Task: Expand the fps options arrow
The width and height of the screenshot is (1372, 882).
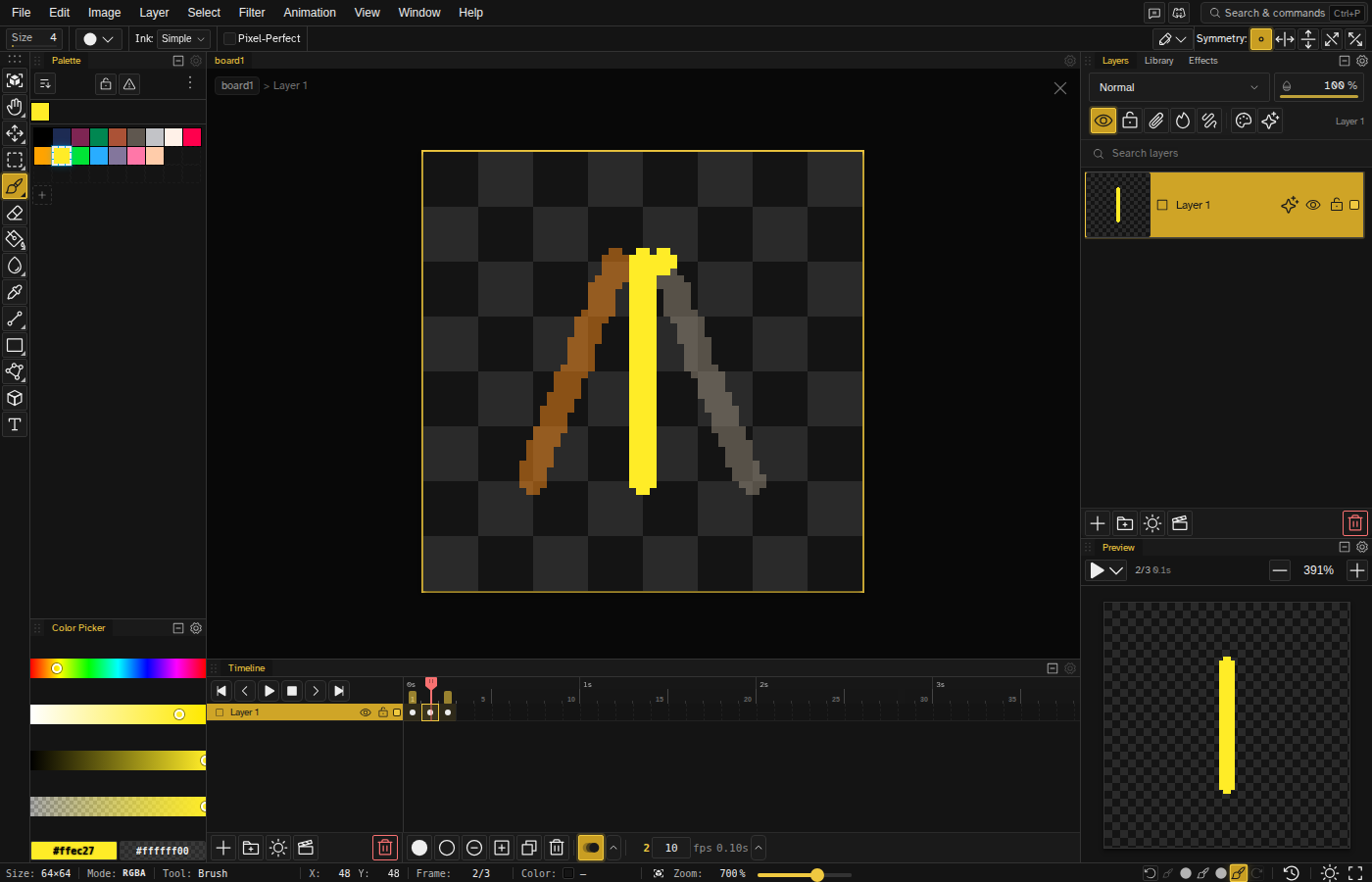Action: pyautogui.click(x=759, y=848)
